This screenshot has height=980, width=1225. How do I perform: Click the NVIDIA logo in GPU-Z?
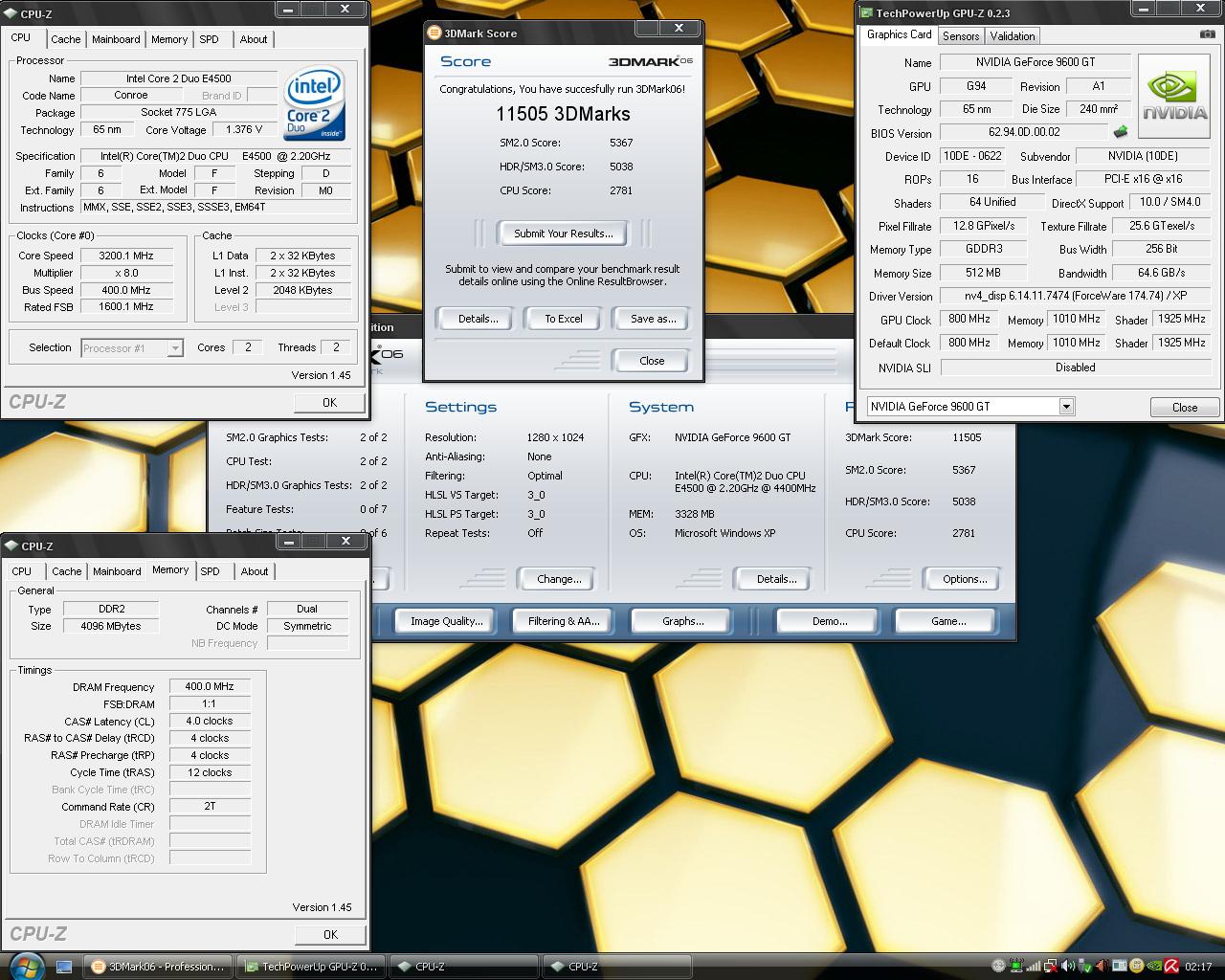pyautogui.click(x=1175, y=97)
